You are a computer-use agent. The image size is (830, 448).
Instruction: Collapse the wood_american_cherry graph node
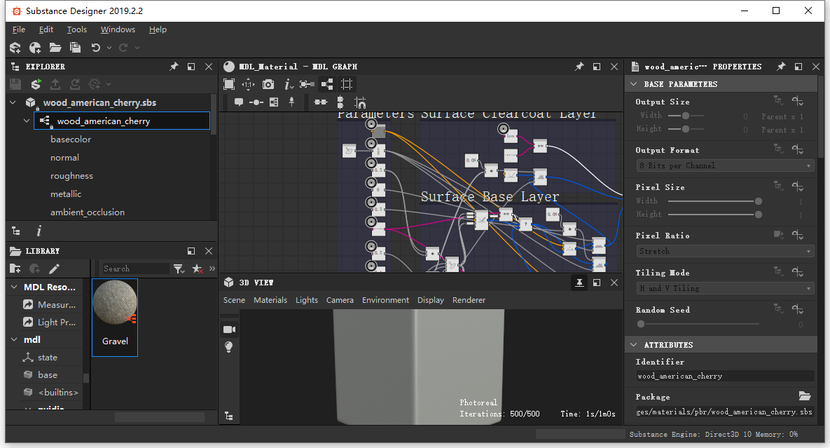click(x=26, y=121)
